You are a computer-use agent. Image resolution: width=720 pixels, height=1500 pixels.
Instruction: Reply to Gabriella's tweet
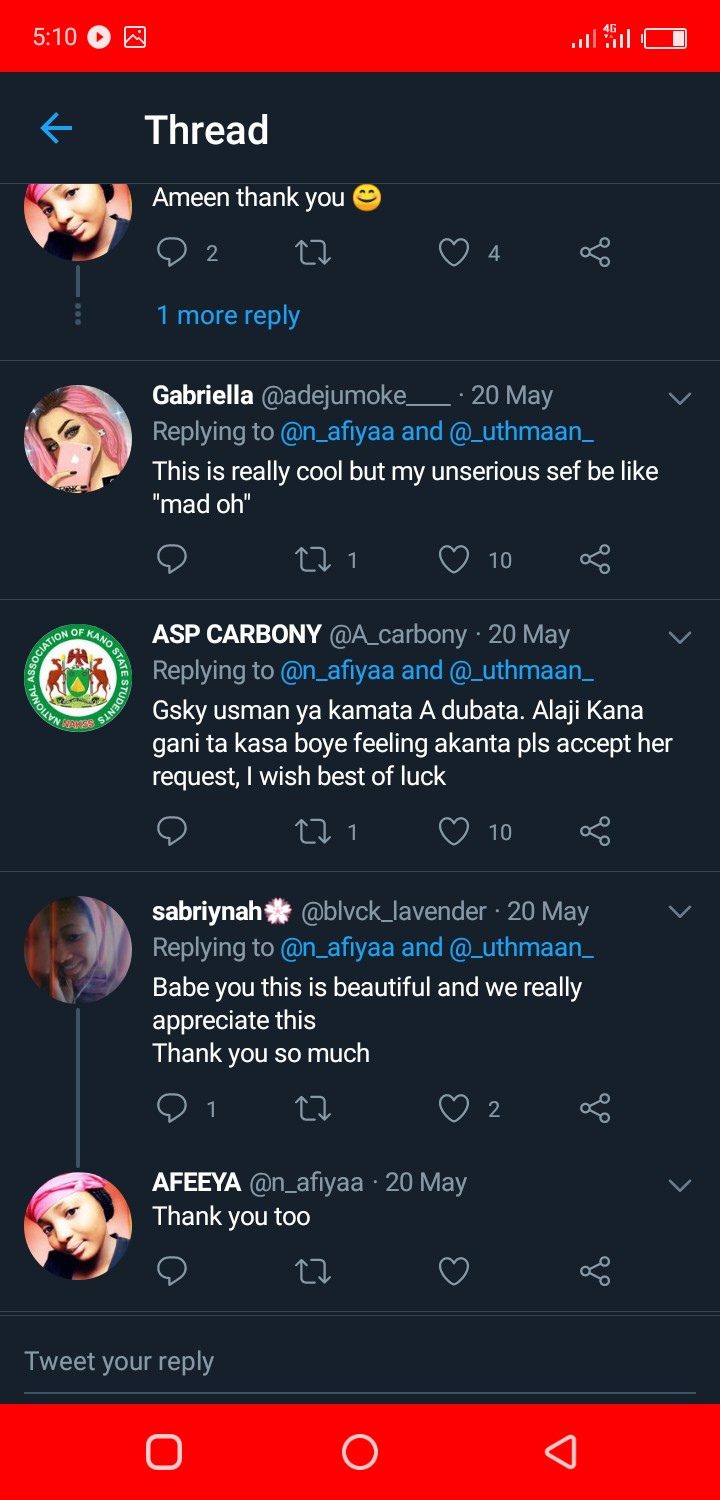pyautogui.click(x=172, y=559)
